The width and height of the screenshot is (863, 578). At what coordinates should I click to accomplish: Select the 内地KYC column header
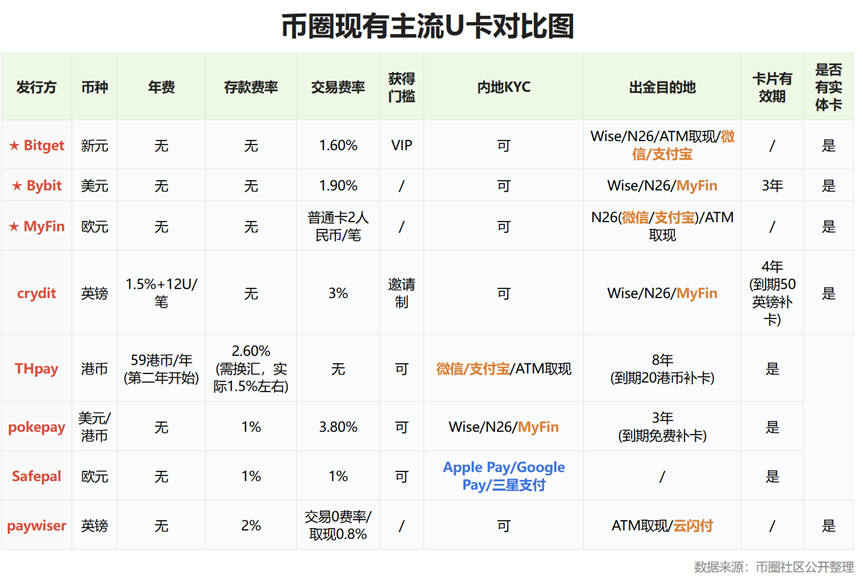pyautogui.click(x=504, y=87)
